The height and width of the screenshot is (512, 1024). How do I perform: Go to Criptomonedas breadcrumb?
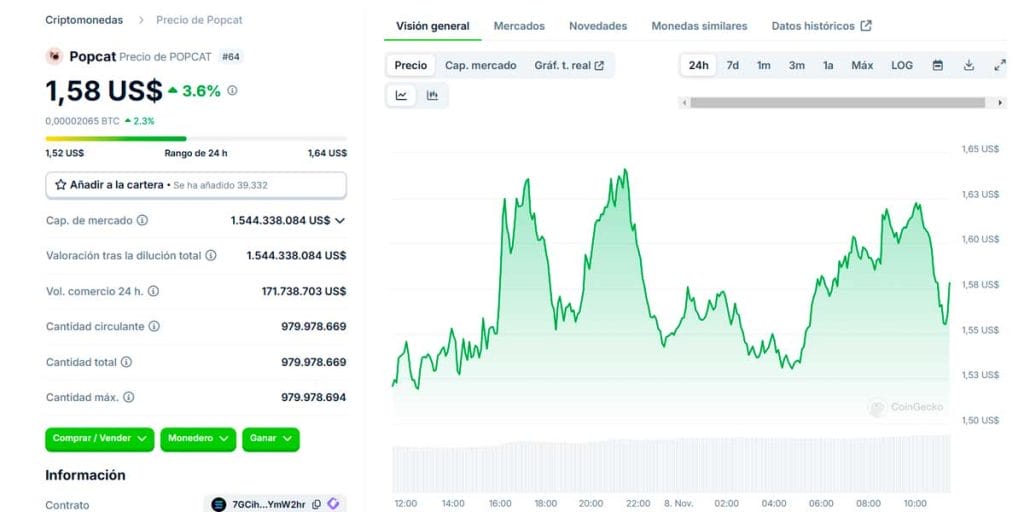click(84, 20)
